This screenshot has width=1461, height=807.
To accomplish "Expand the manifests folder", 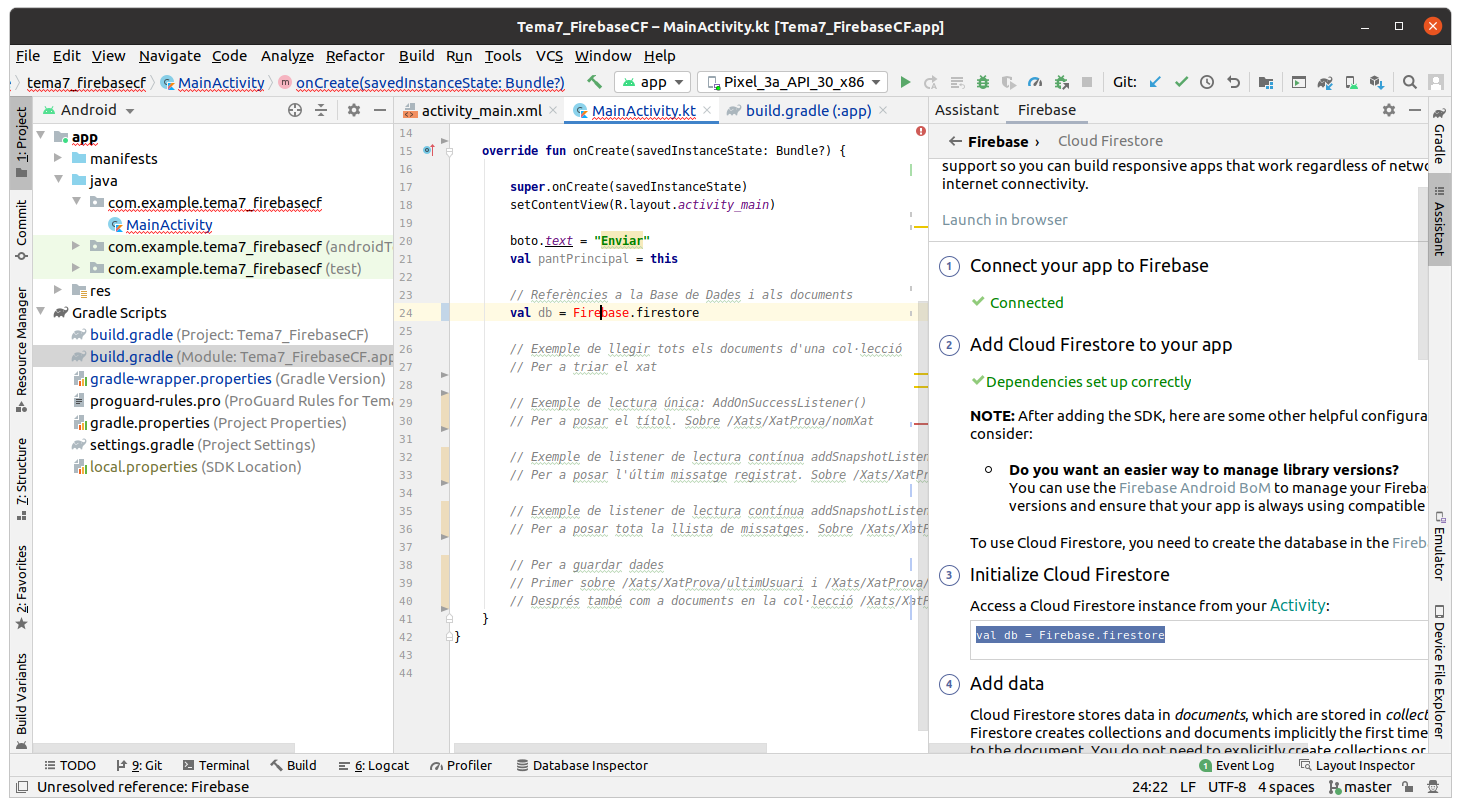I will (58, 159).
